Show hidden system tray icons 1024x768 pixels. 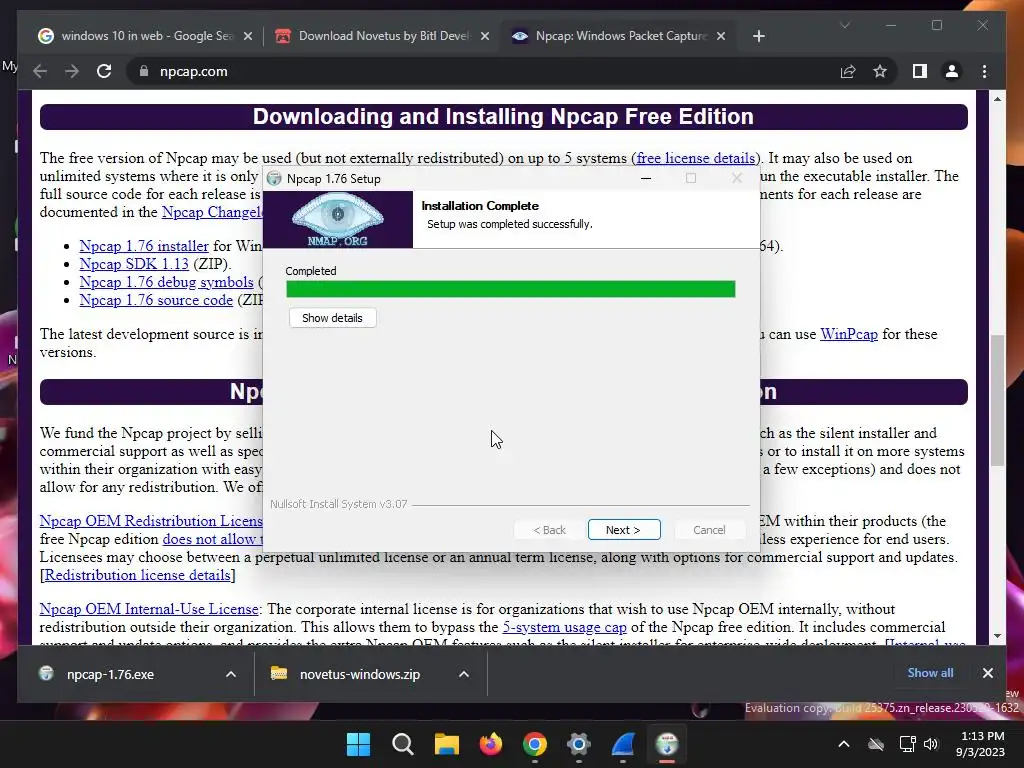(844, 744)
